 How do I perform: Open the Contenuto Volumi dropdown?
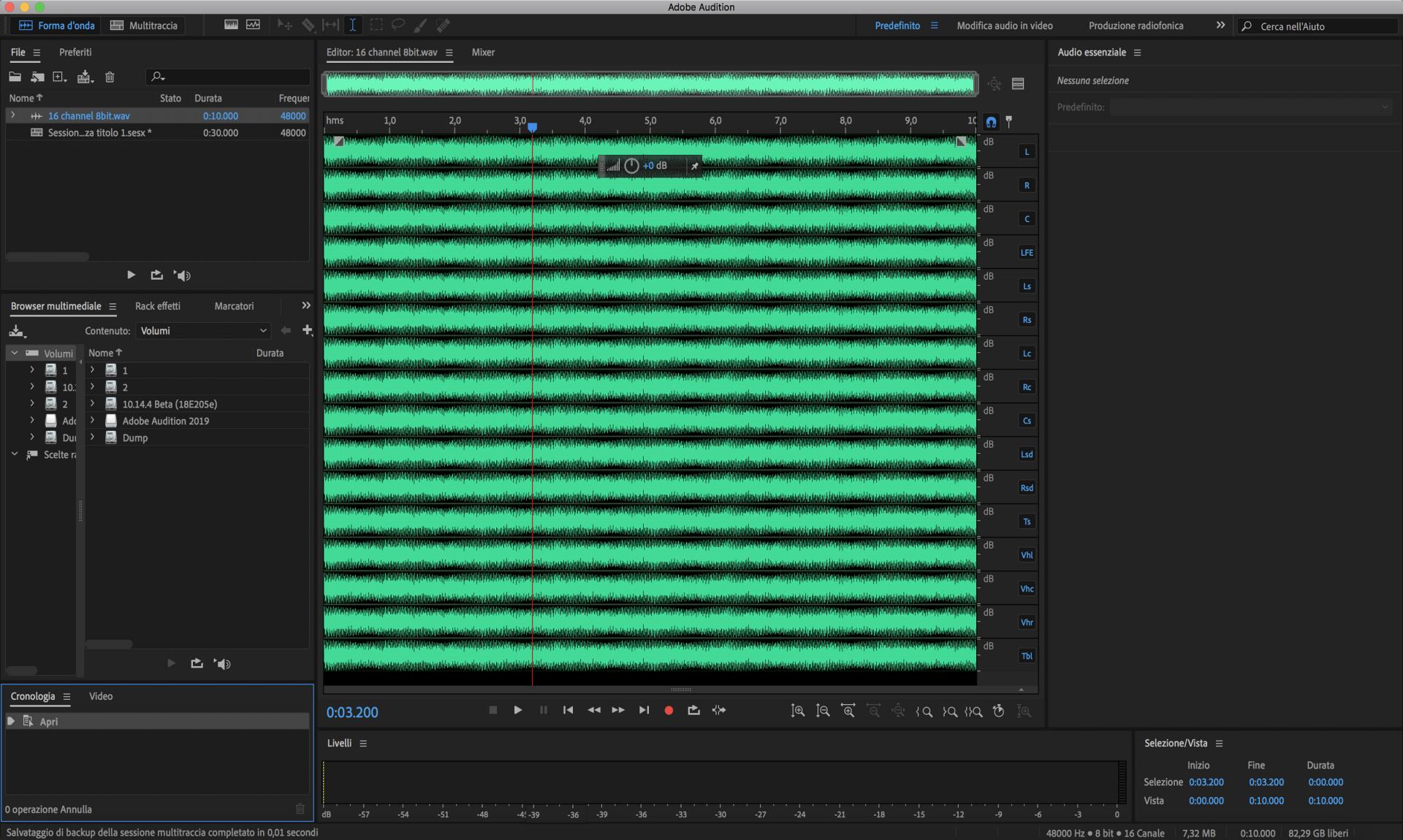203,331
